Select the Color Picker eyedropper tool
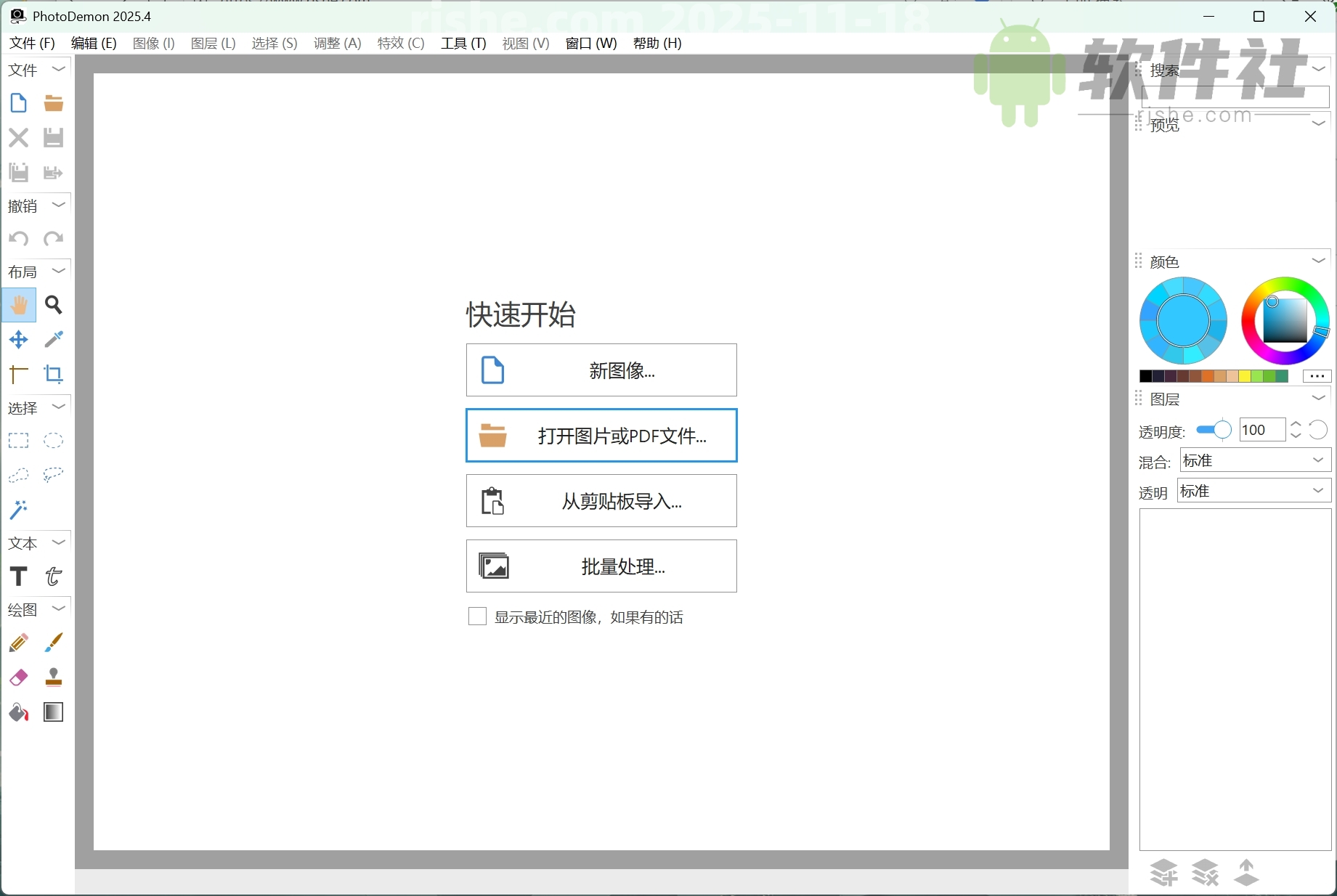Viewport: 1337px width, 896px height. (x=54, y=340)
